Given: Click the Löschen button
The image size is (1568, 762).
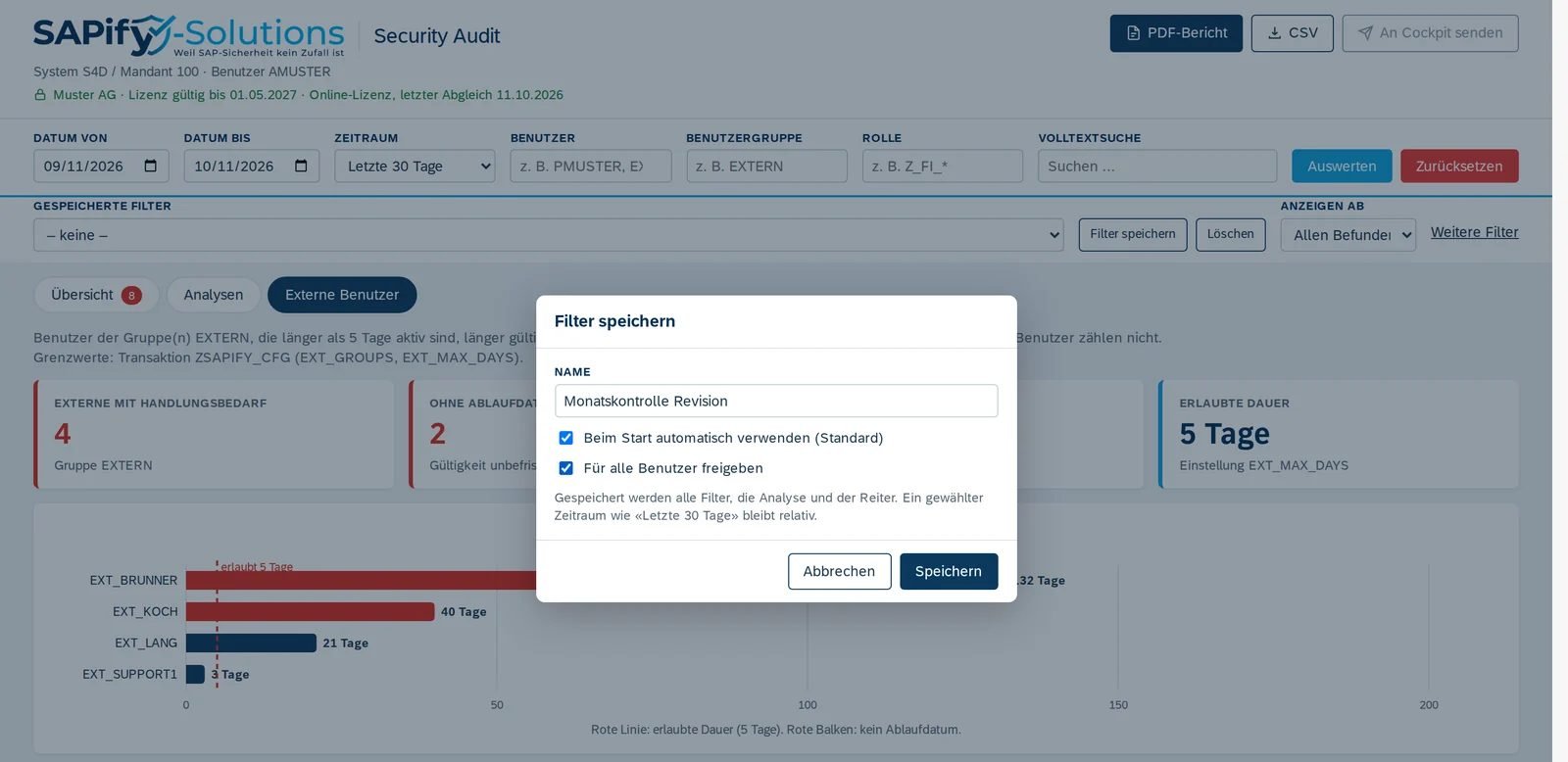Looking at the screenshot, I should point(1231,234).
